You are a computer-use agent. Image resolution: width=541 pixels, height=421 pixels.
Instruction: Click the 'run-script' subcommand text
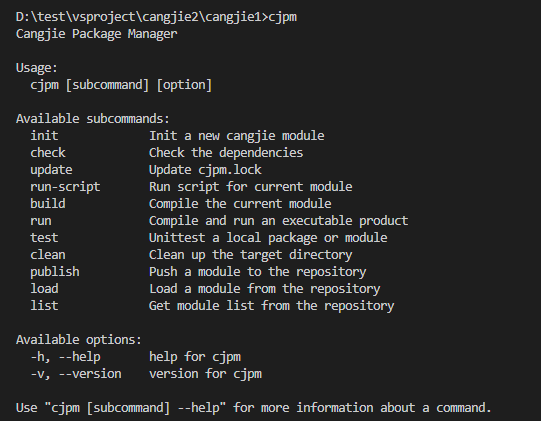65,187
